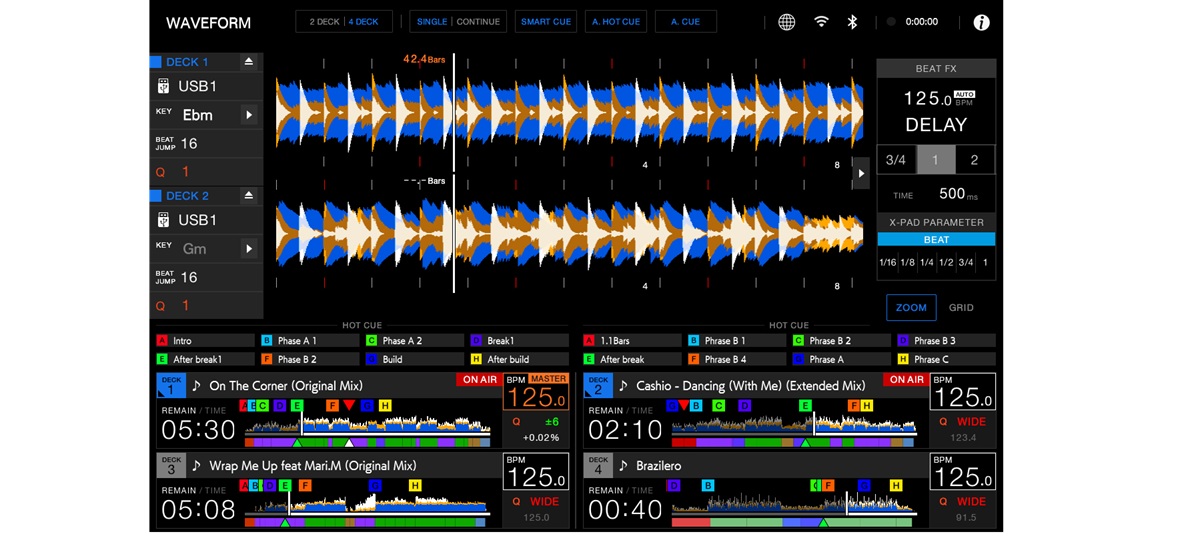Viewport: 1200px width, 544px height.
Task: Click the USB1 source icon on Deck 1
Action: [164, 87]
